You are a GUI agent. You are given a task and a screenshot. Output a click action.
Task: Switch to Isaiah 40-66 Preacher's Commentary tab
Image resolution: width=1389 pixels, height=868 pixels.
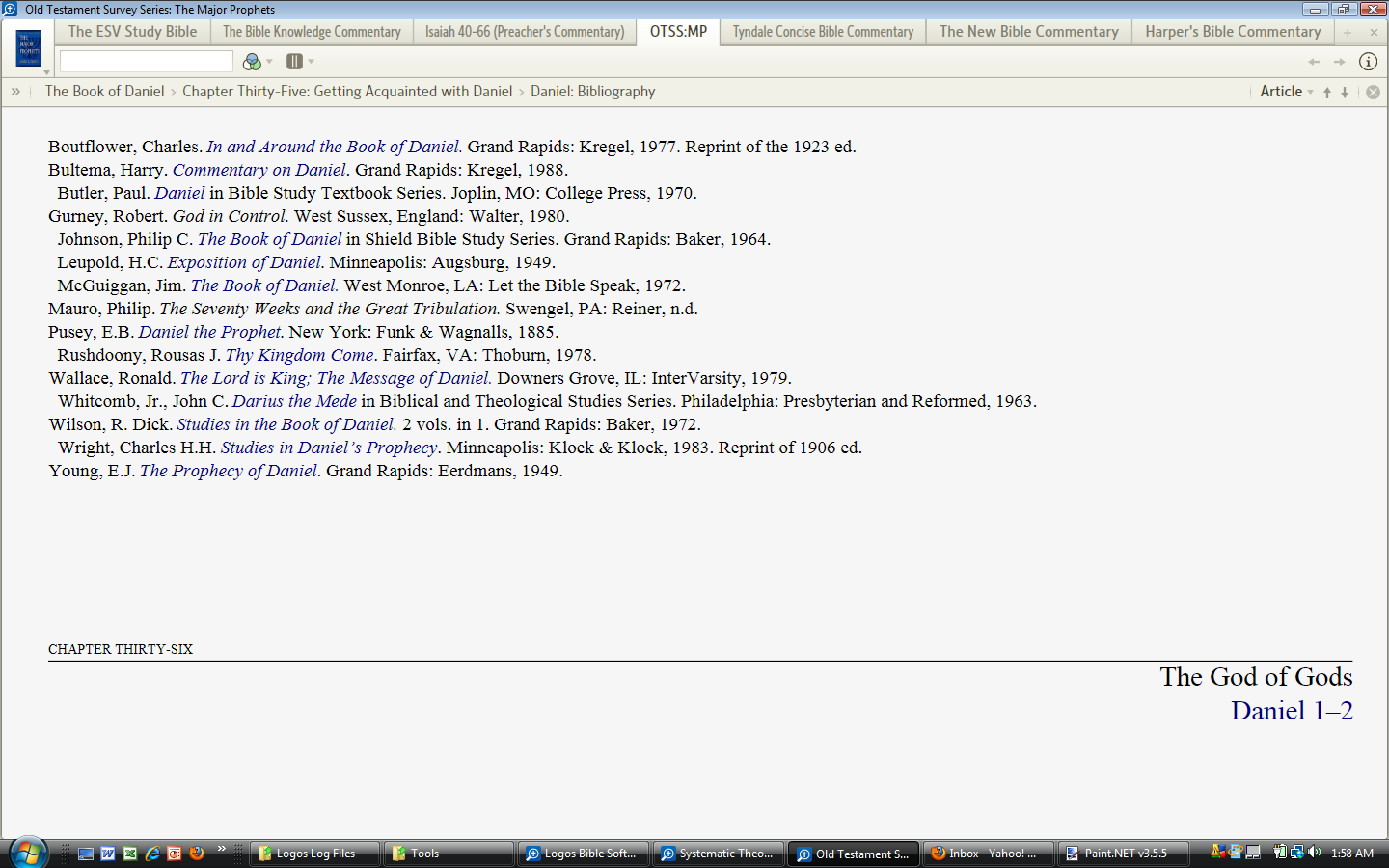[525, 32]
